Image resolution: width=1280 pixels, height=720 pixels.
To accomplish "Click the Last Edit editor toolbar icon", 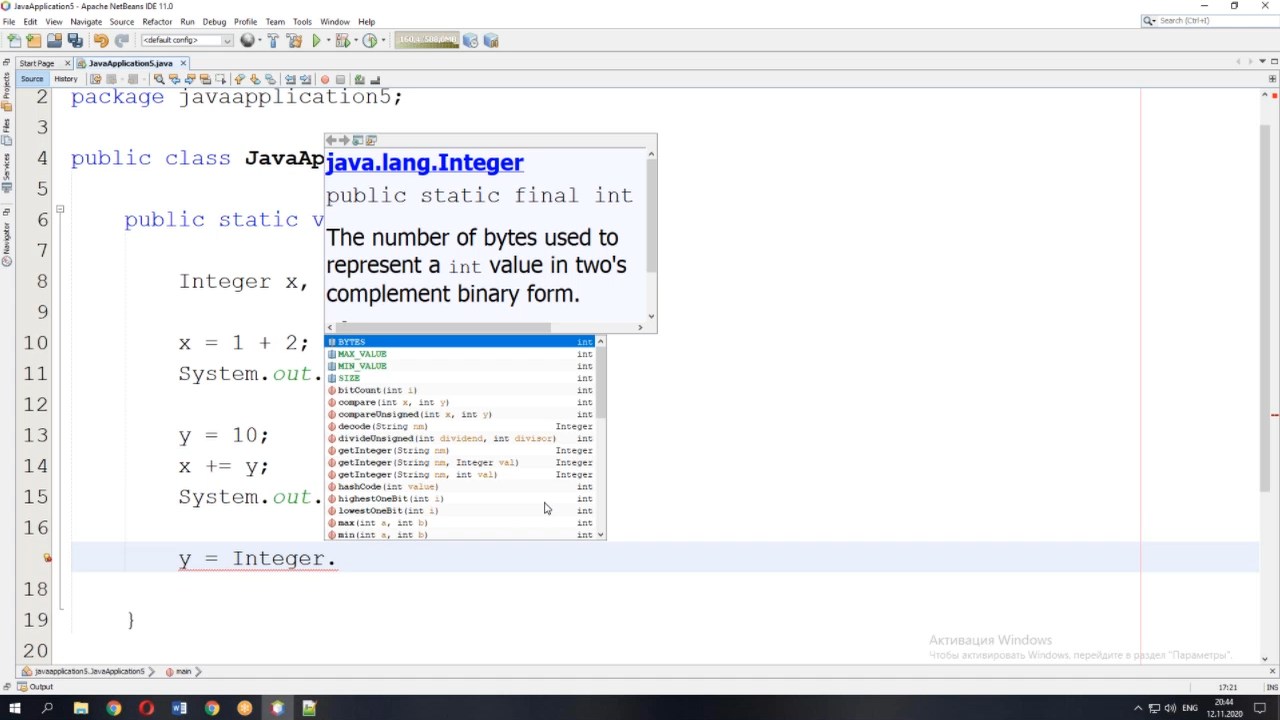I will pos(96,79).
